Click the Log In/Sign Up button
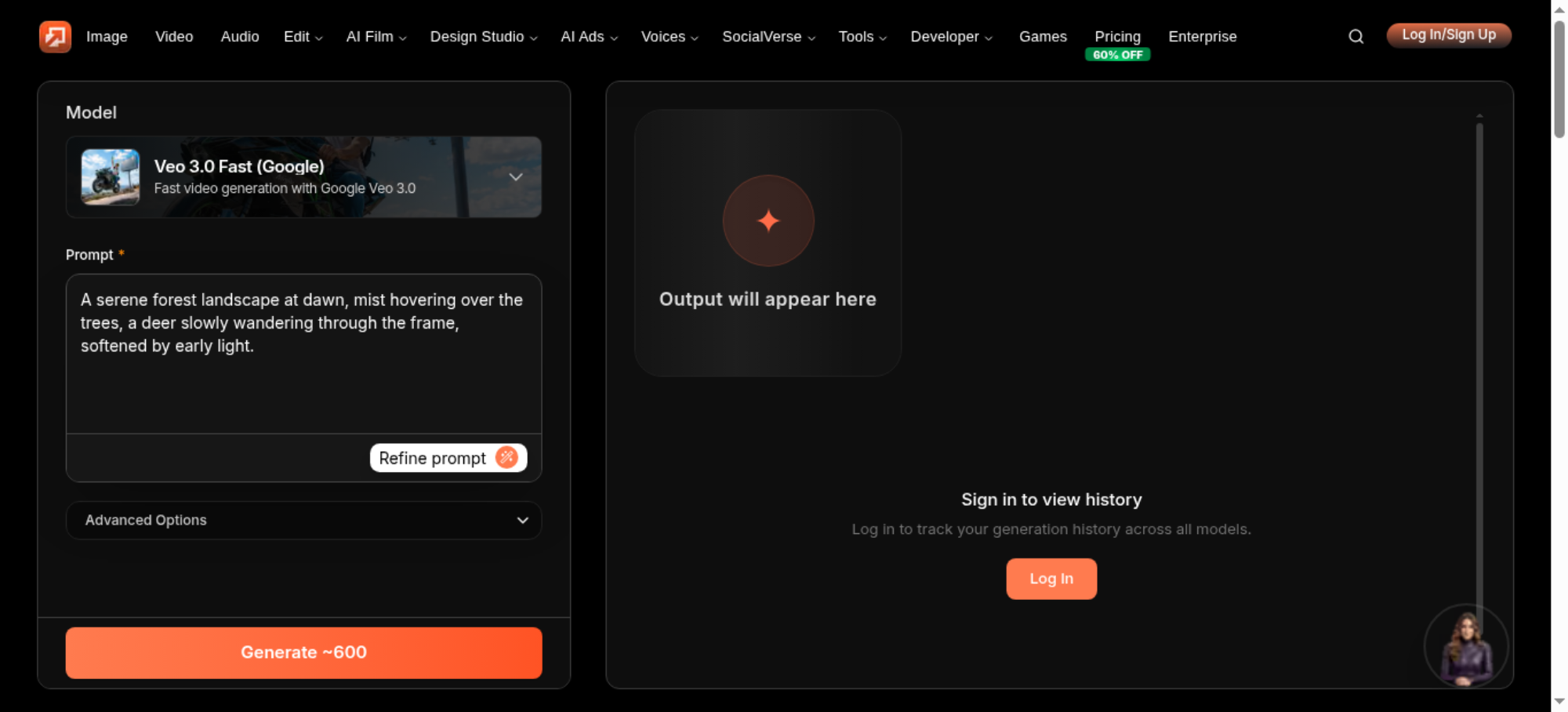Viewport: 1568px width, 712px height. click(x=1449, y=35)
